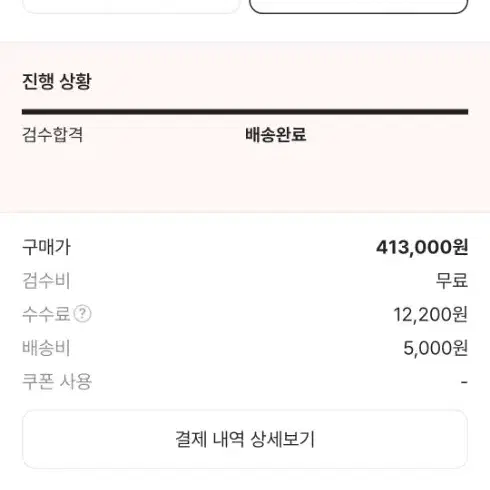Click the 12,200원 fee amount

point(431,314)
